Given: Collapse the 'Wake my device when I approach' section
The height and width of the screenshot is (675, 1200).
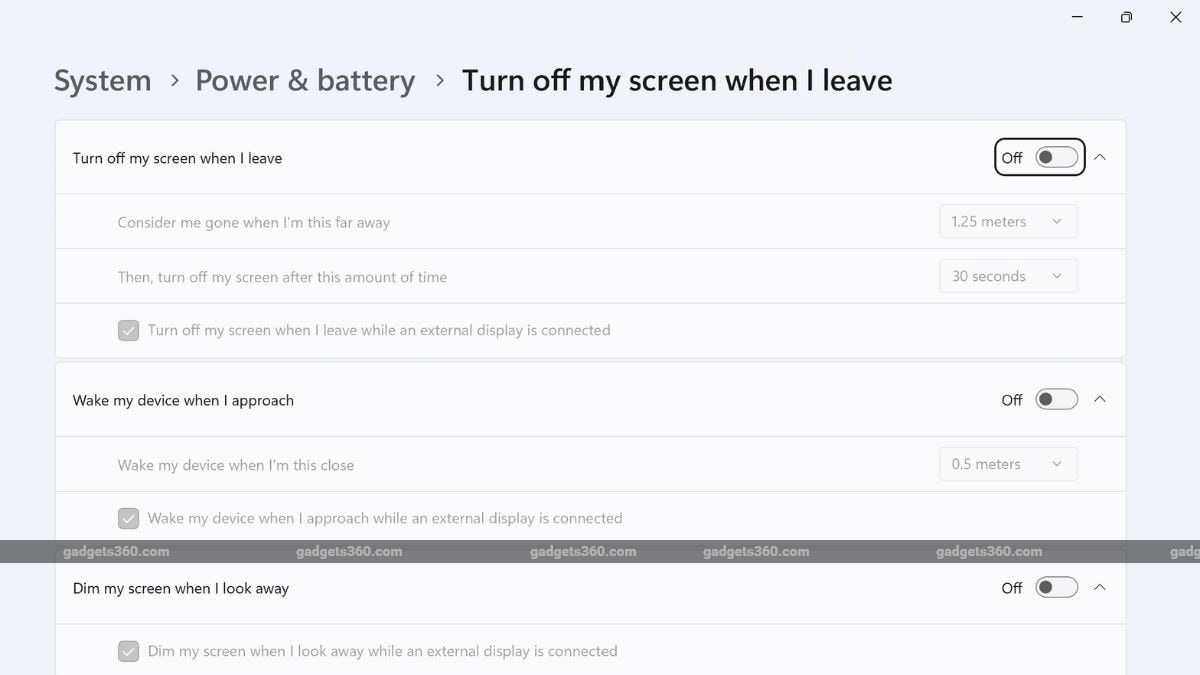Looking at the screenshot, I should [1100, 399].
